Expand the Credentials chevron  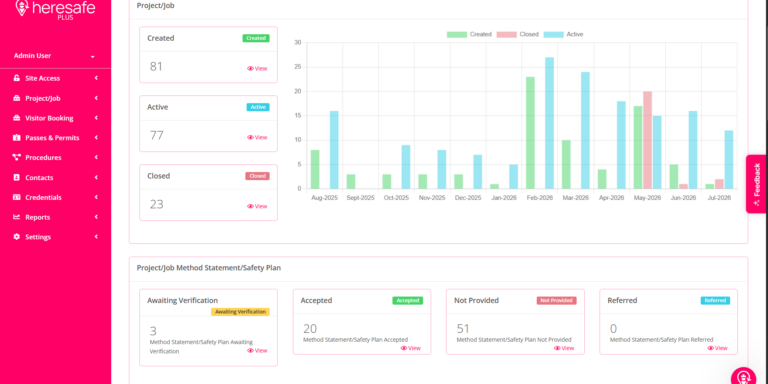pos(96,197)
